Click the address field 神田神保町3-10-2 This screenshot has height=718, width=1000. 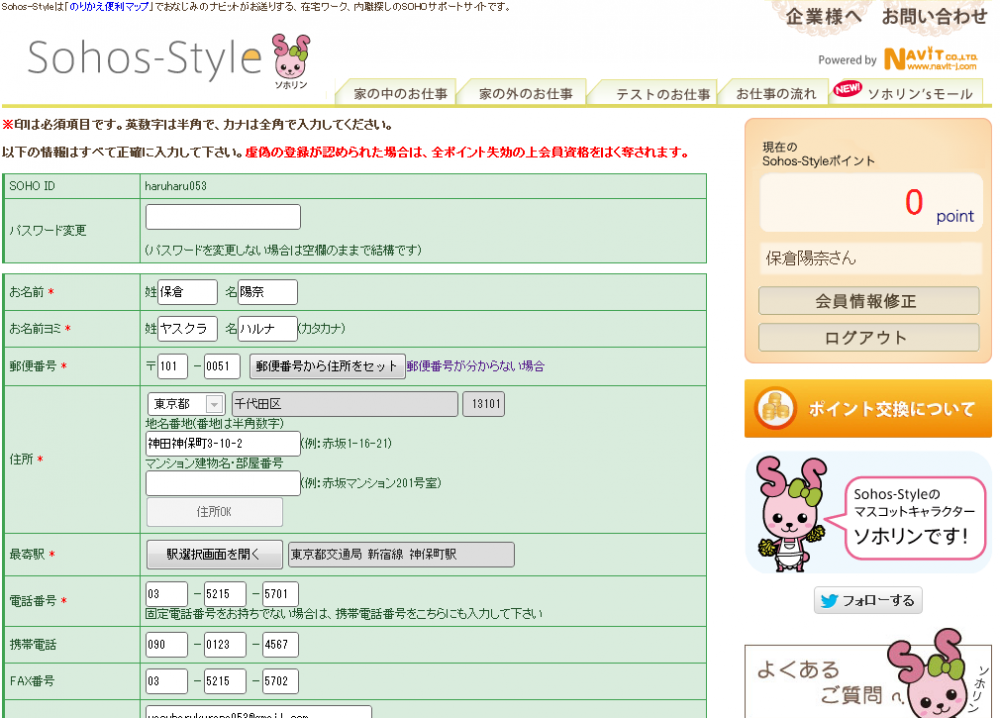tap(223, 444)
